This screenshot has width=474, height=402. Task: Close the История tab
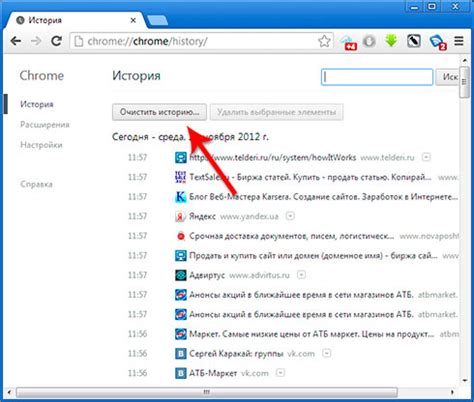(x=133, y=21)
